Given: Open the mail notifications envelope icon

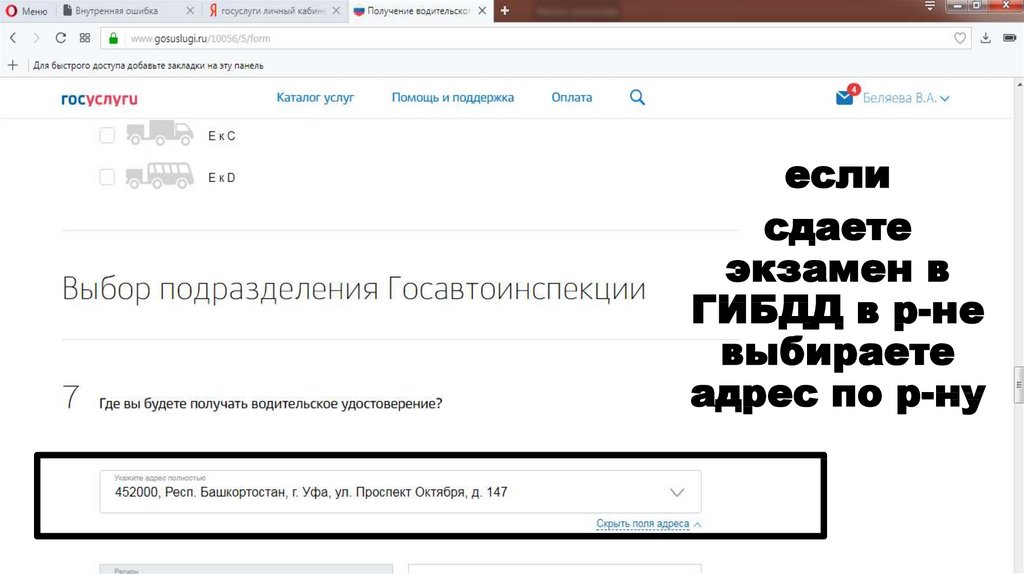Looking at the screenshot, I should tap(845, 97).
